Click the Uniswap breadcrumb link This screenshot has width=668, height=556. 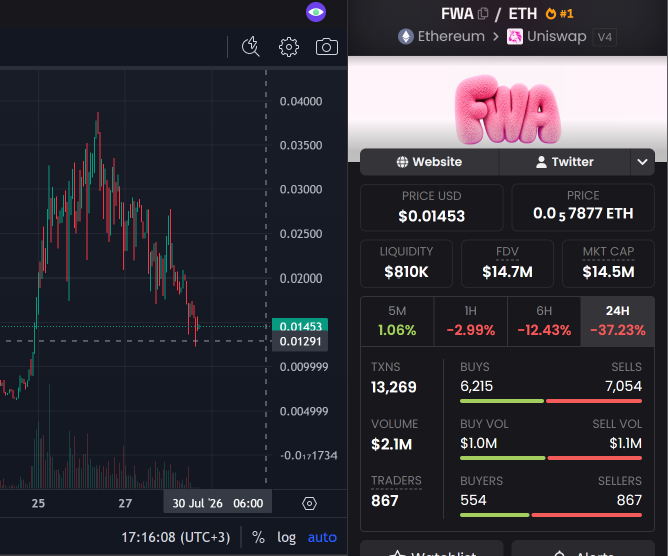tap(556, 37)
